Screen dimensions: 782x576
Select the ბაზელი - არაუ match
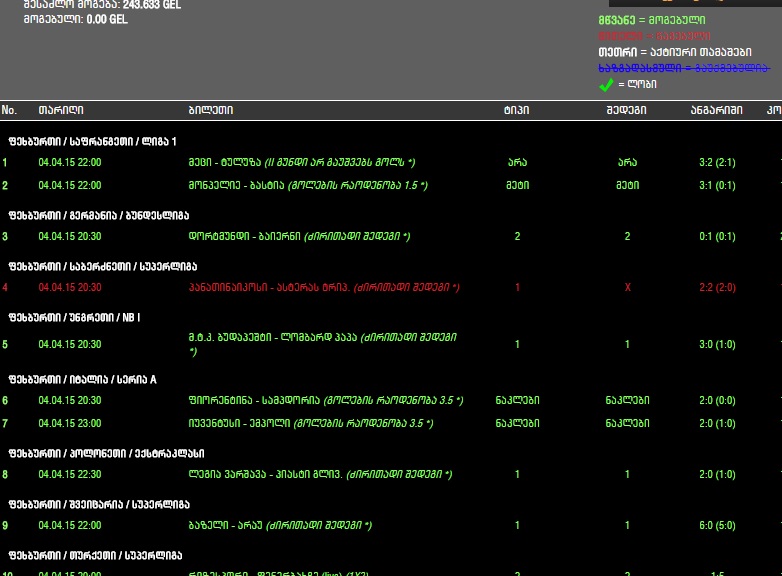280,526
